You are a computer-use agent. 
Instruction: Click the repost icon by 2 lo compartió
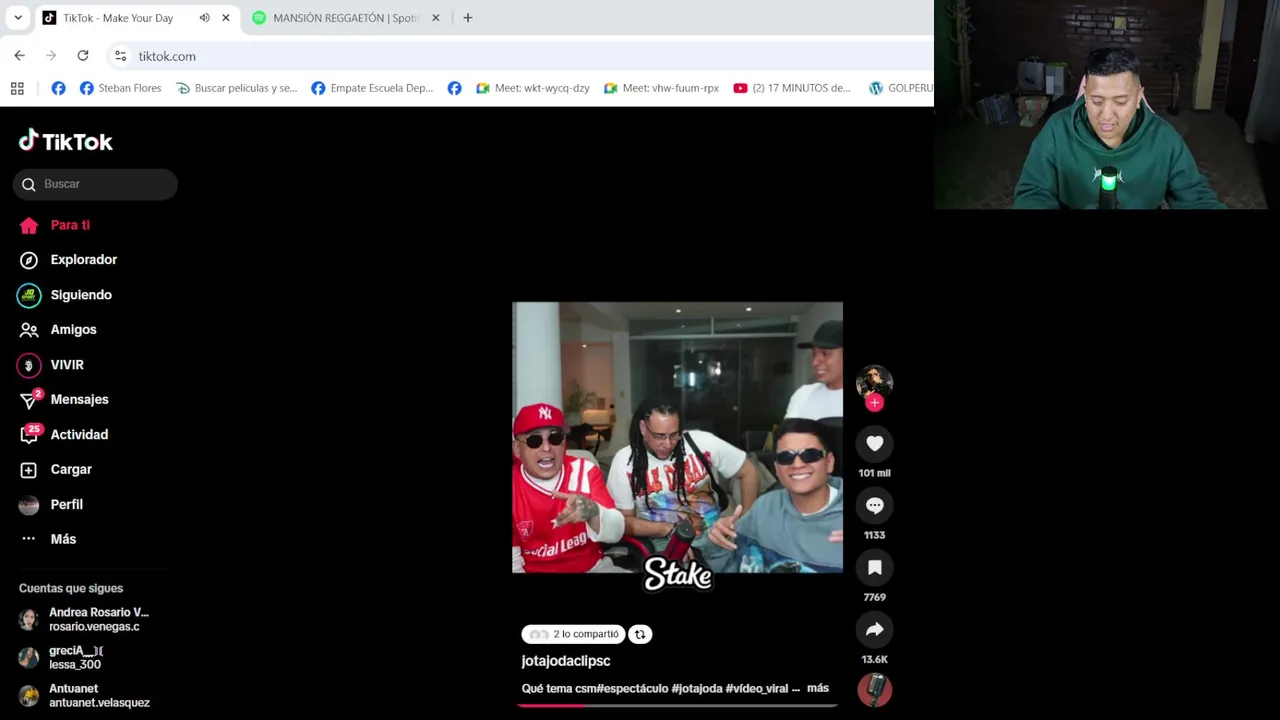640,634
